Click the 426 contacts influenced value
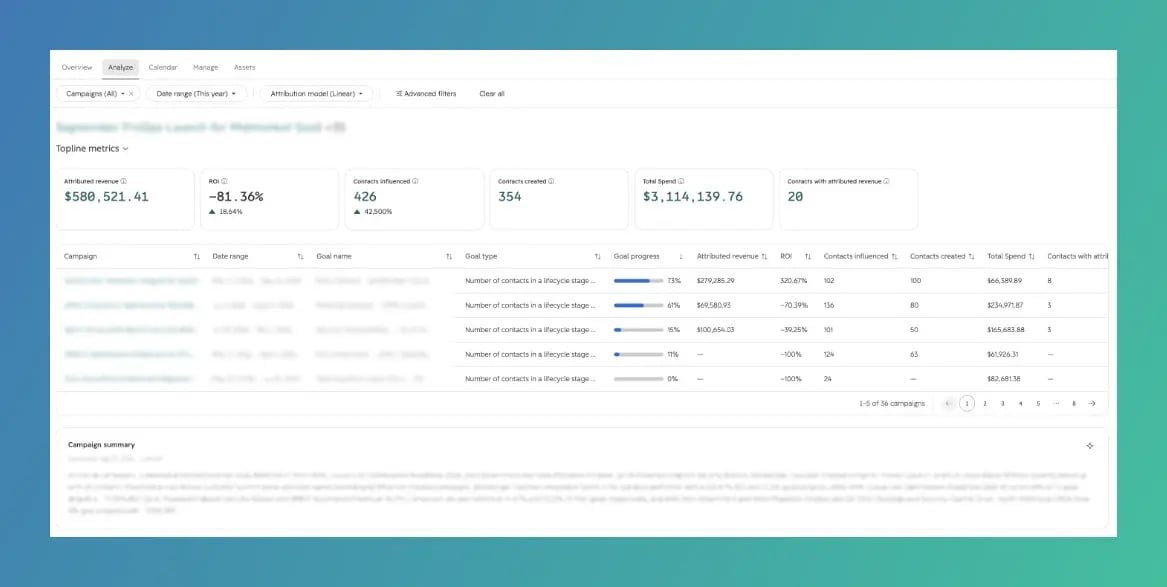 tap(365, 197)
